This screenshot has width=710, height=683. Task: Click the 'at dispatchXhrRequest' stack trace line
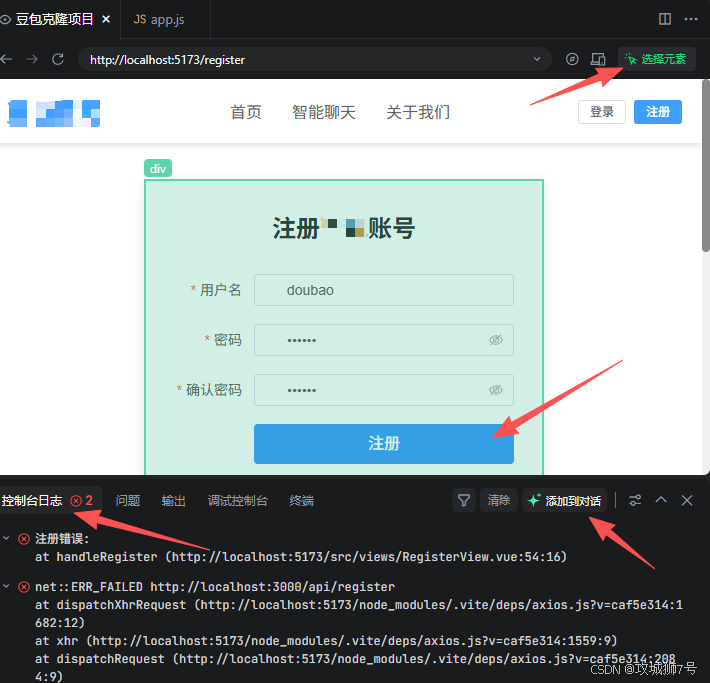point(359,614)
